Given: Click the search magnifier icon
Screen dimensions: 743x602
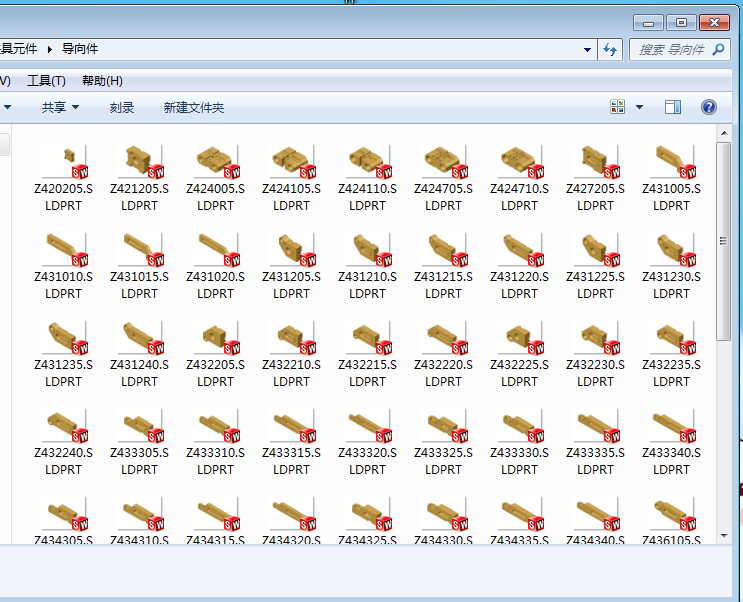Looking at the screenshot, I should [718, 49].
